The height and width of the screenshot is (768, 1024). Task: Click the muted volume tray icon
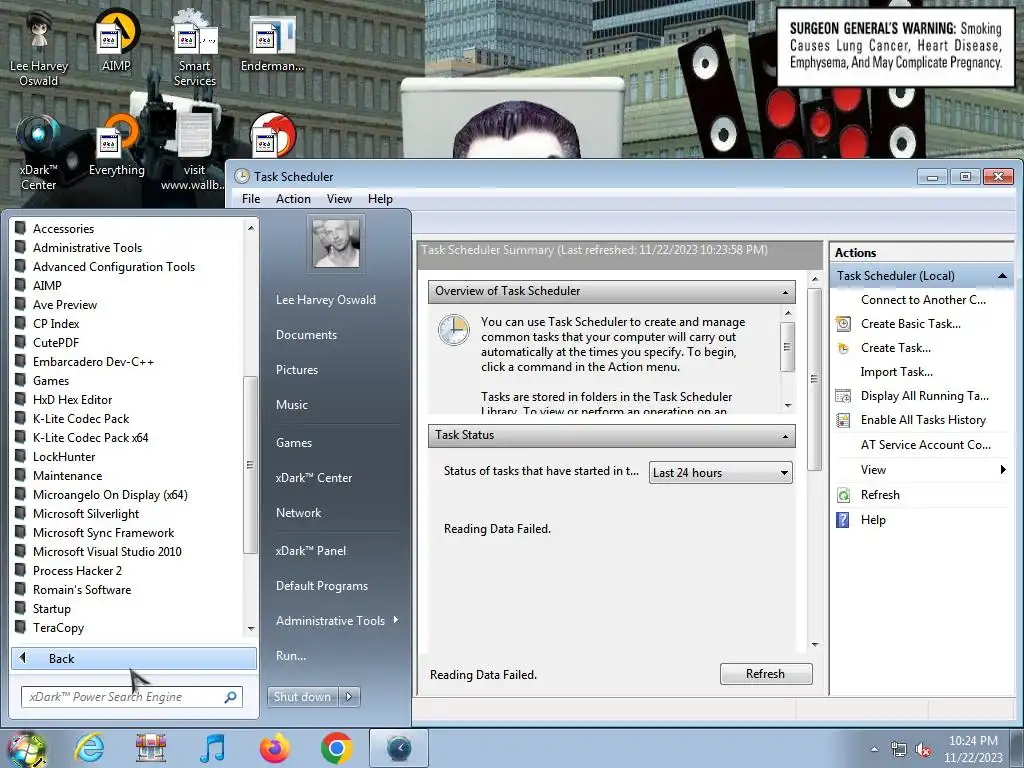(923, 750)
